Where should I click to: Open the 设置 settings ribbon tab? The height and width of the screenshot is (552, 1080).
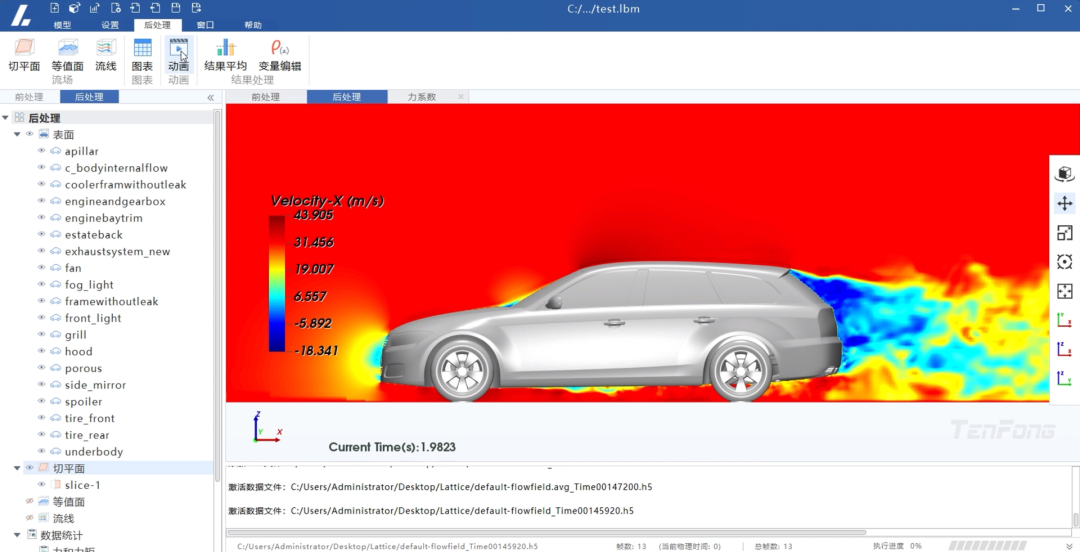[x=110, y=25]
